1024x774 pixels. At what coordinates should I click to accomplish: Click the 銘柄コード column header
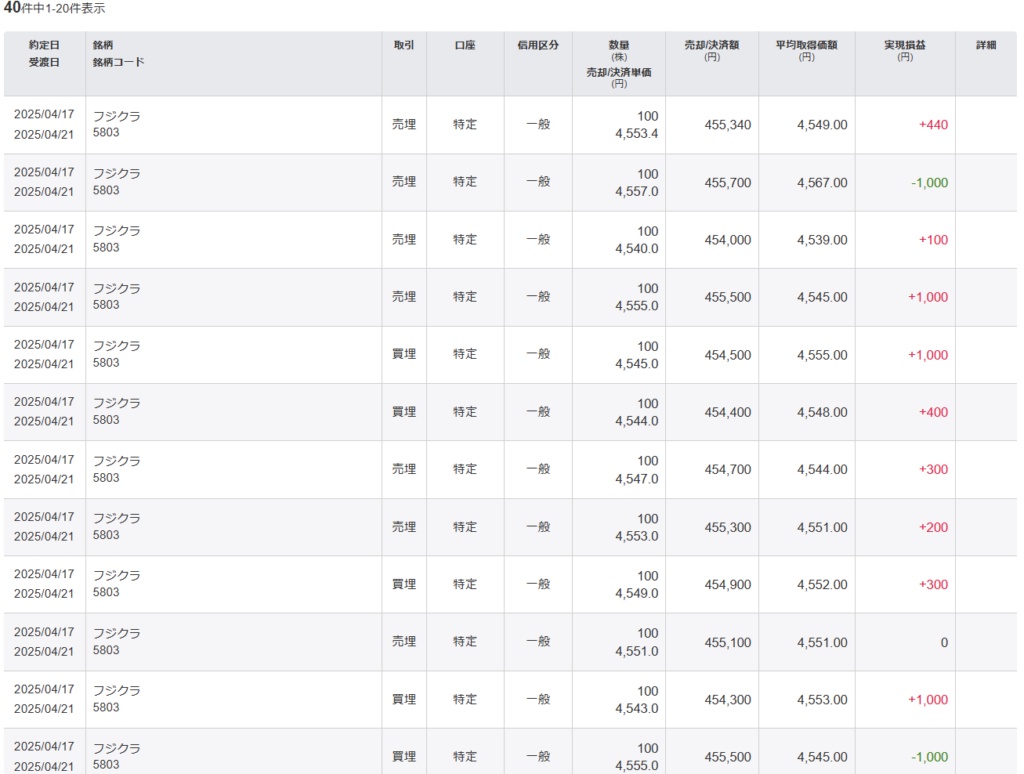click(118, 62)
